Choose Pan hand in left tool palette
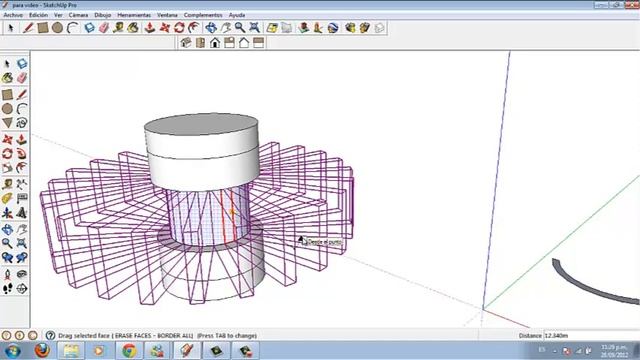The image size is (640, 360). 22,229
